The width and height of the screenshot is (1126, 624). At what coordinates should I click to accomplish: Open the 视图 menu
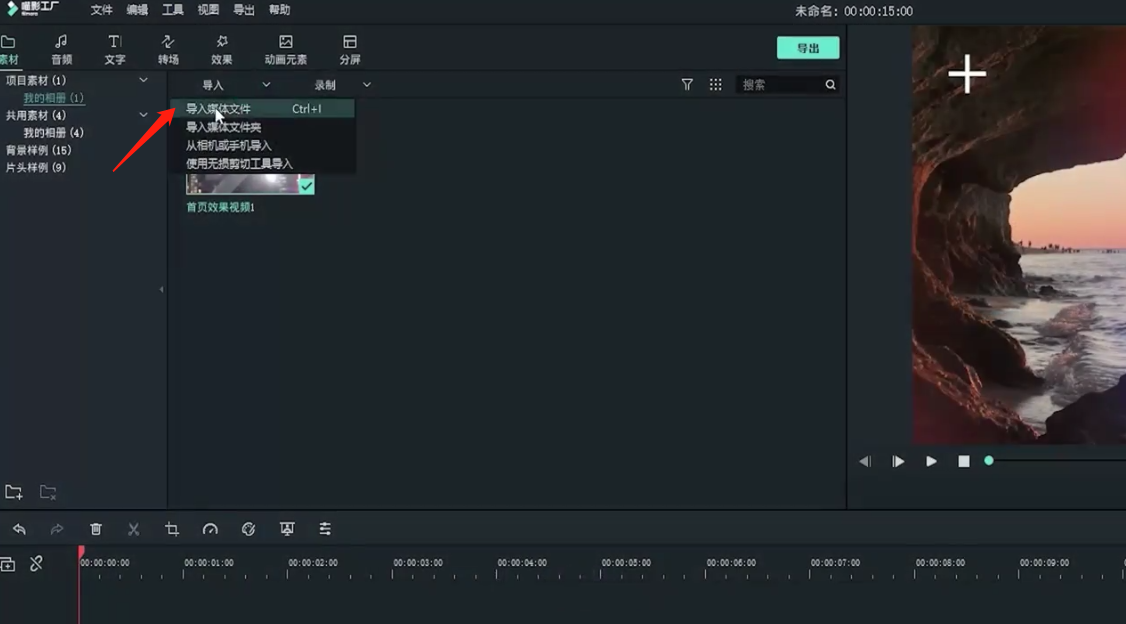[208, 10]
